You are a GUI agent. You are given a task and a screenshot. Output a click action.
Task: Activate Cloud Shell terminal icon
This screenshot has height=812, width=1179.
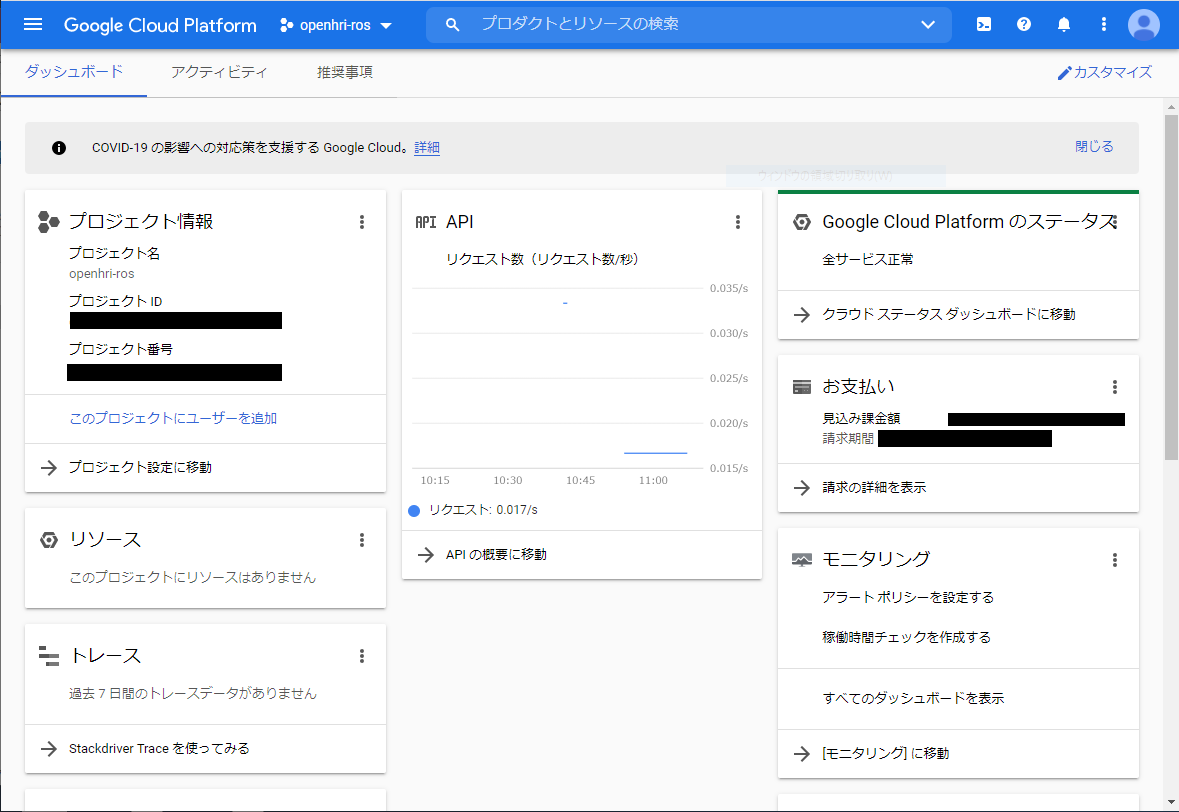point(984,25)
